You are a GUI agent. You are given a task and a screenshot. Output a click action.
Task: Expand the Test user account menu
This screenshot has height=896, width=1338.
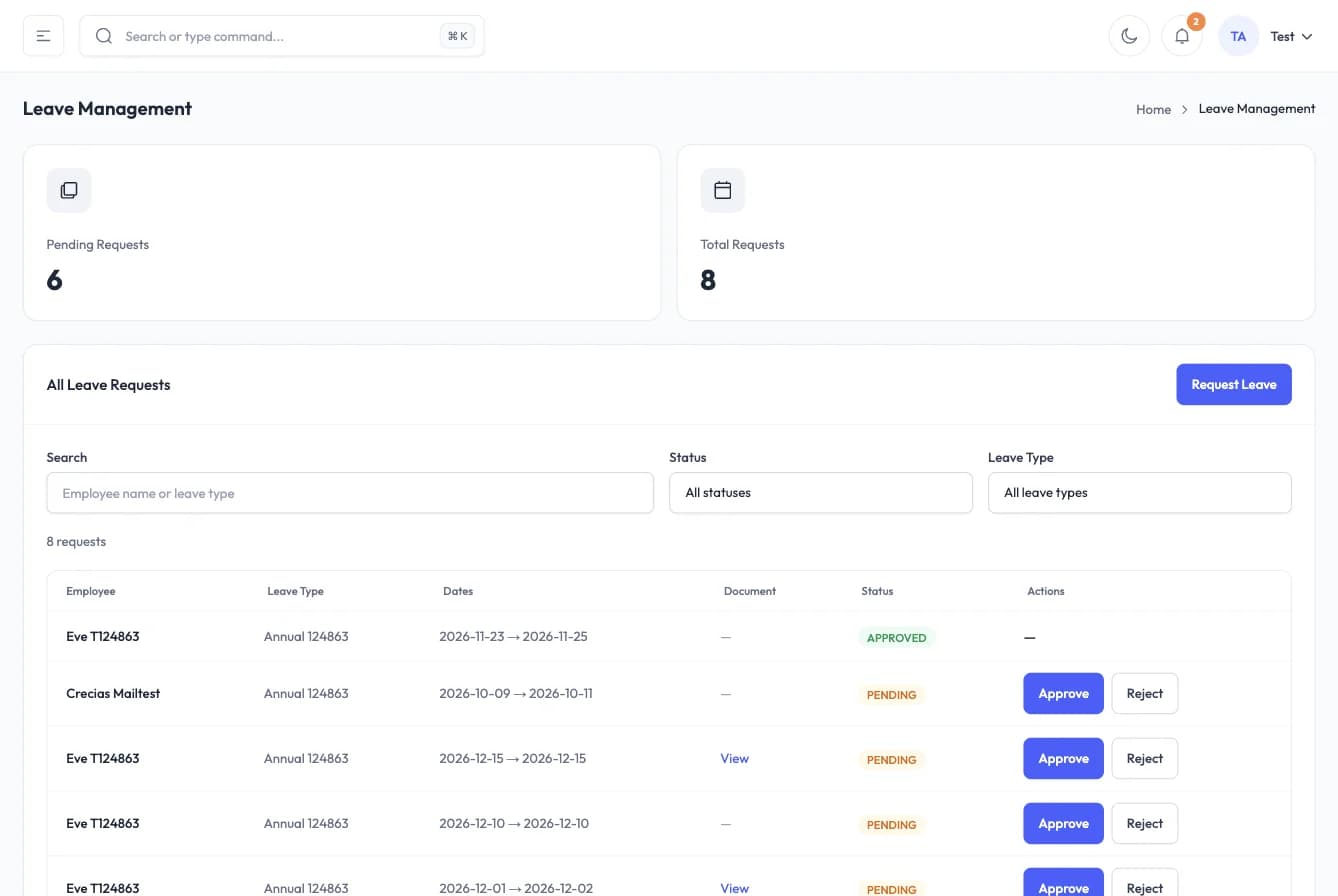pyautogui.click(x=1291, y=36)
